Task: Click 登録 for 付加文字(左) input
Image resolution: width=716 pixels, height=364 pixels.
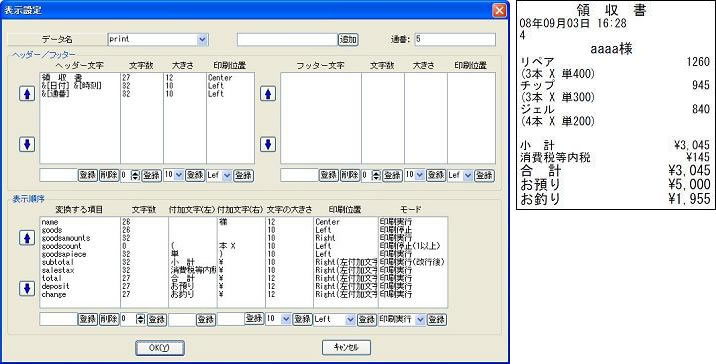Action: click(x=206, y=320)
